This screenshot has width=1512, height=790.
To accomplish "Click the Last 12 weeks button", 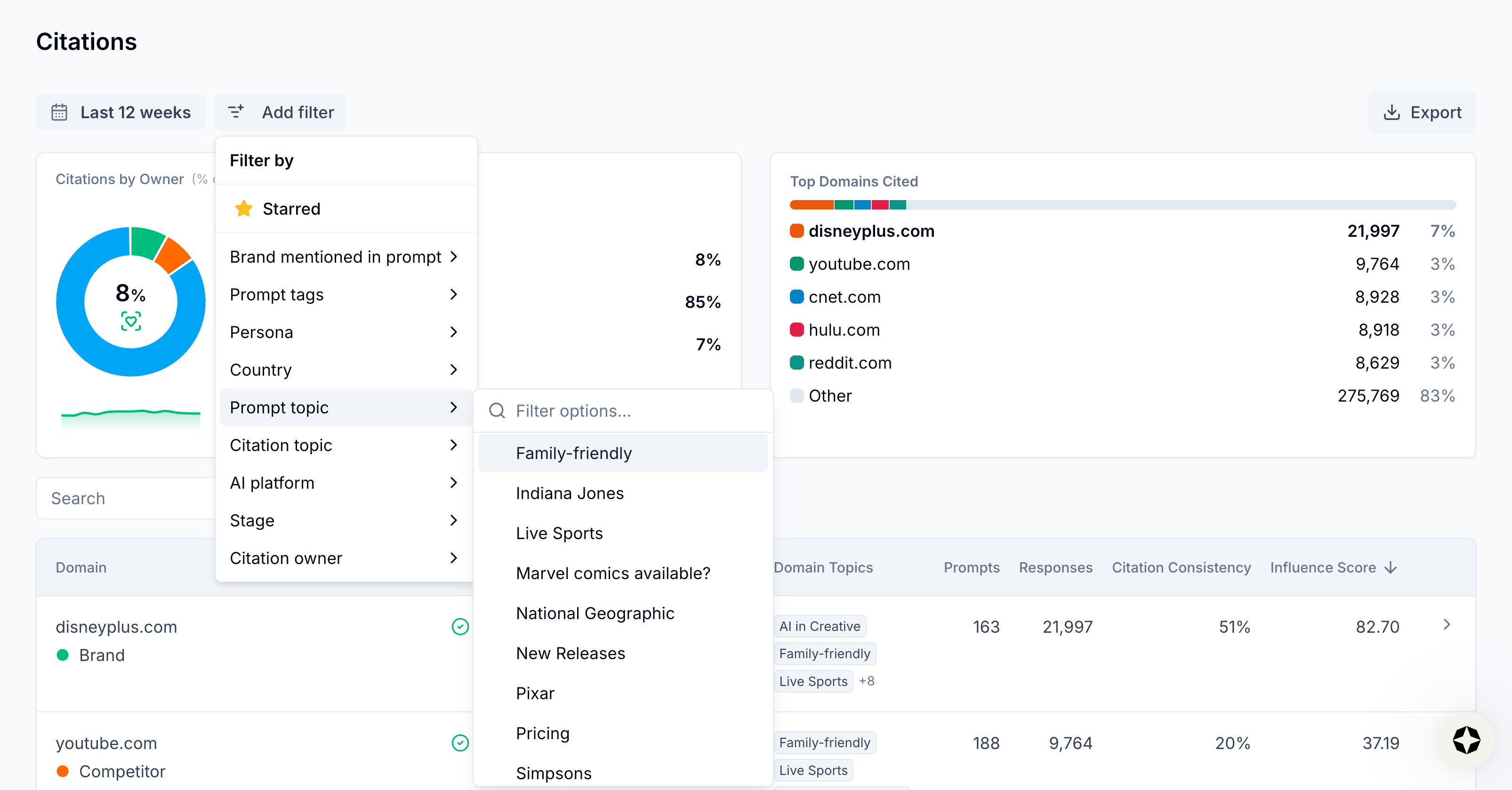I will (121, 112).
